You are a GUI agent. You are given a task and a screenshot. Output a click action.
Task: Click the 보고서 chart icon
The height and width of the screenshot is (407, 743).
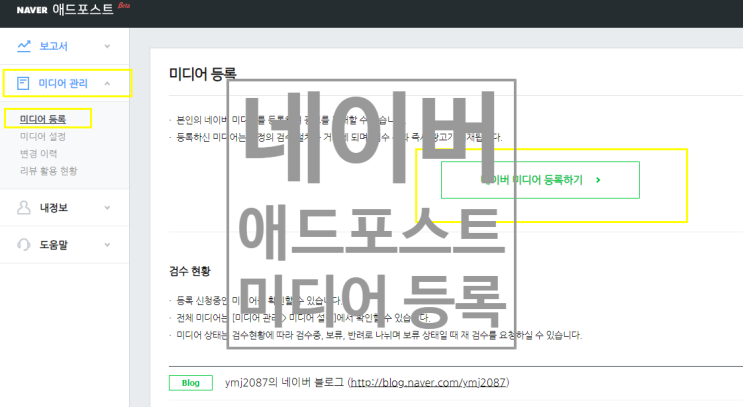[24, 46]
